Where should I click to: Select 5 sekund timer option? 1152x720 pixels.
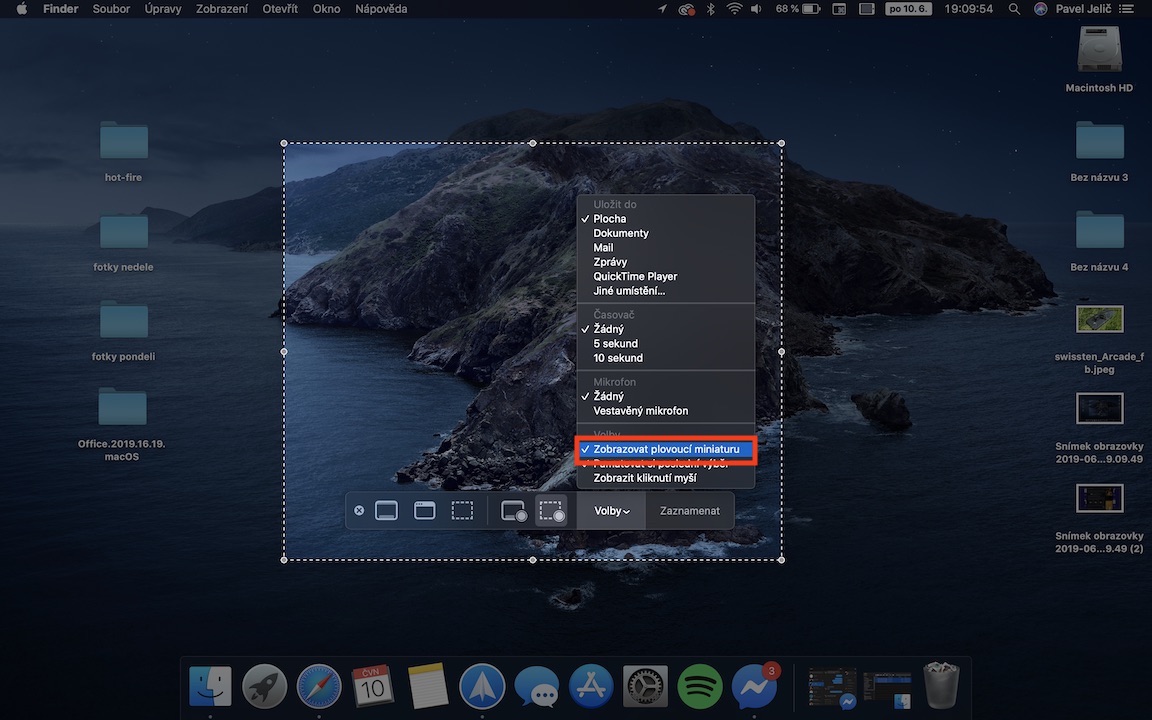615,344
